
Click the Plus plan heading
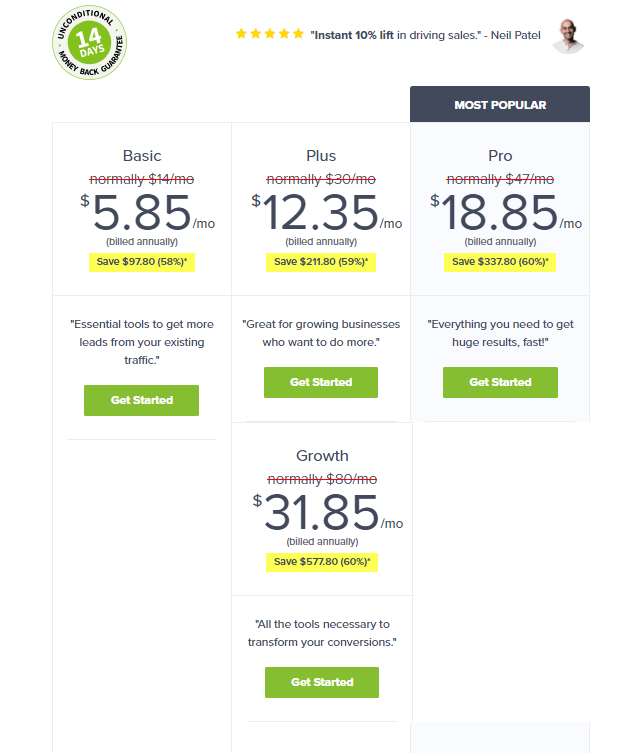coord(321,156)
